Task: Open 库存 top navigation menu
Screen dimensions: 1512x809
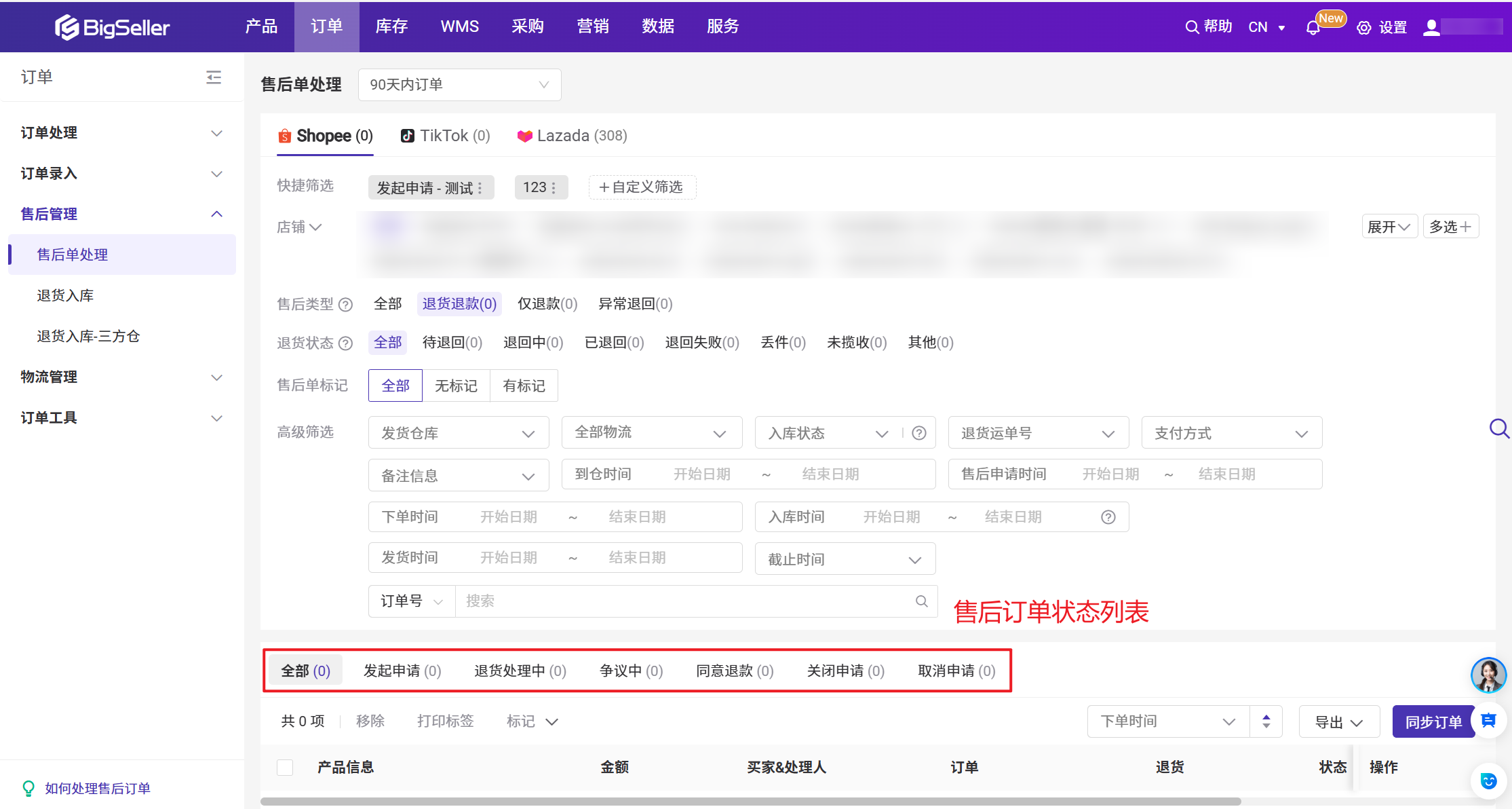Action: 392,26
